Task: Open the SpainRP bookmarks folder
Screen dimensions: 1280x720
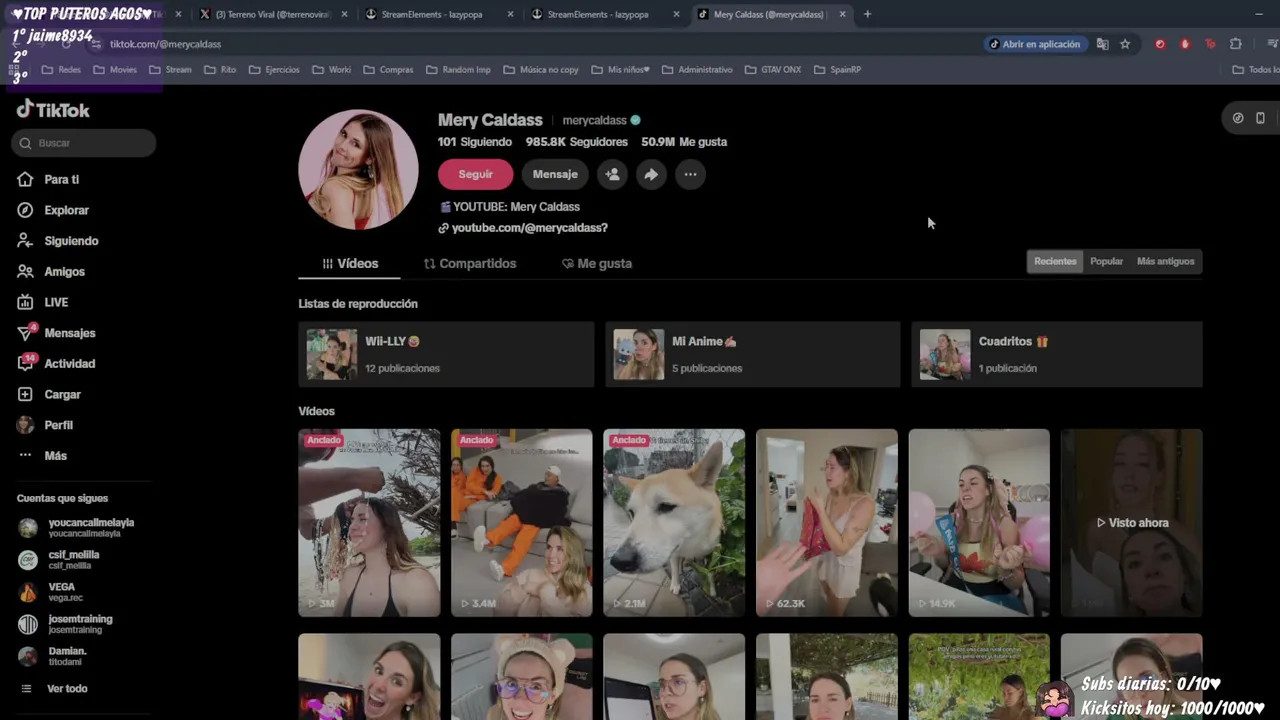Action: pyautogui.click(x=837, y=70)
